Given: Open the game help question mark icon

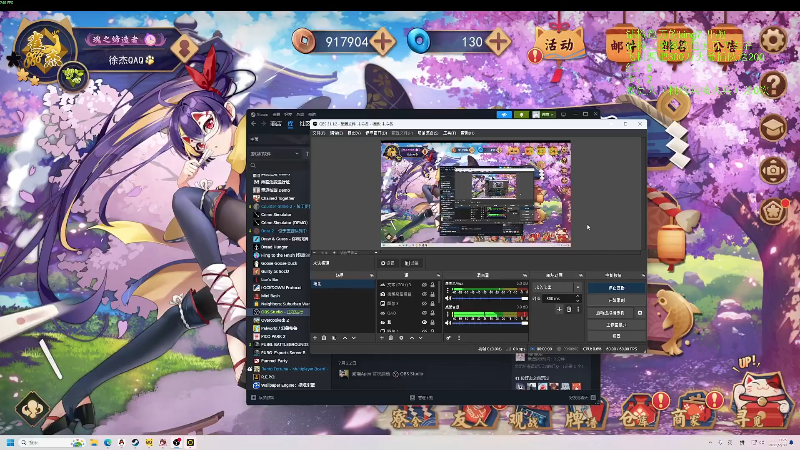Looking at the screenshot, I should (x=773, y=84).
